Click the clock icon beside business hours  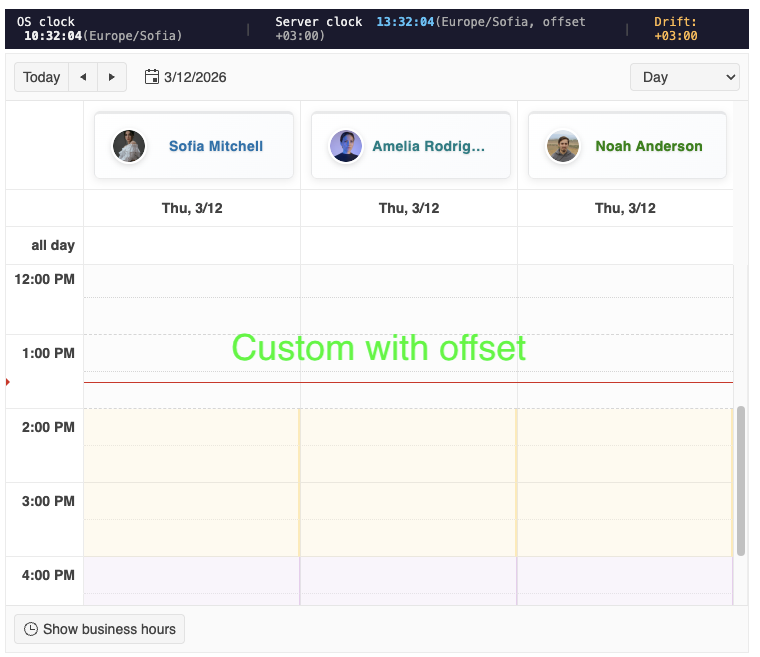coord(31,629)
